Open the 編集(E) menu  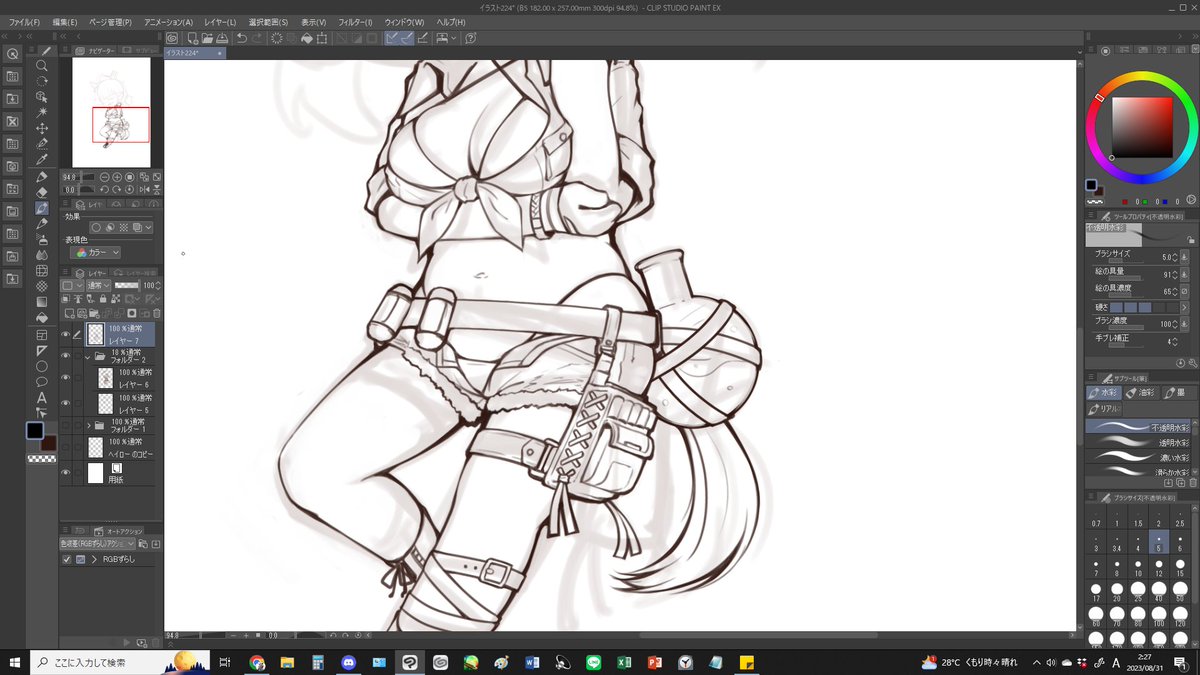pos(64,21)
